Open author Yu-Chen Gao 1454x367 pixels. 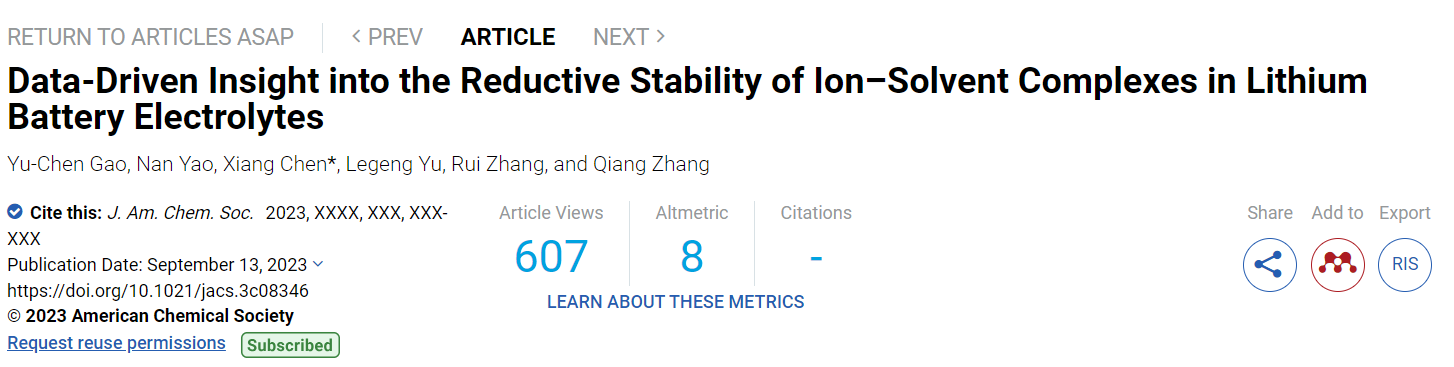pyautogui.click(x=64, y=164)
